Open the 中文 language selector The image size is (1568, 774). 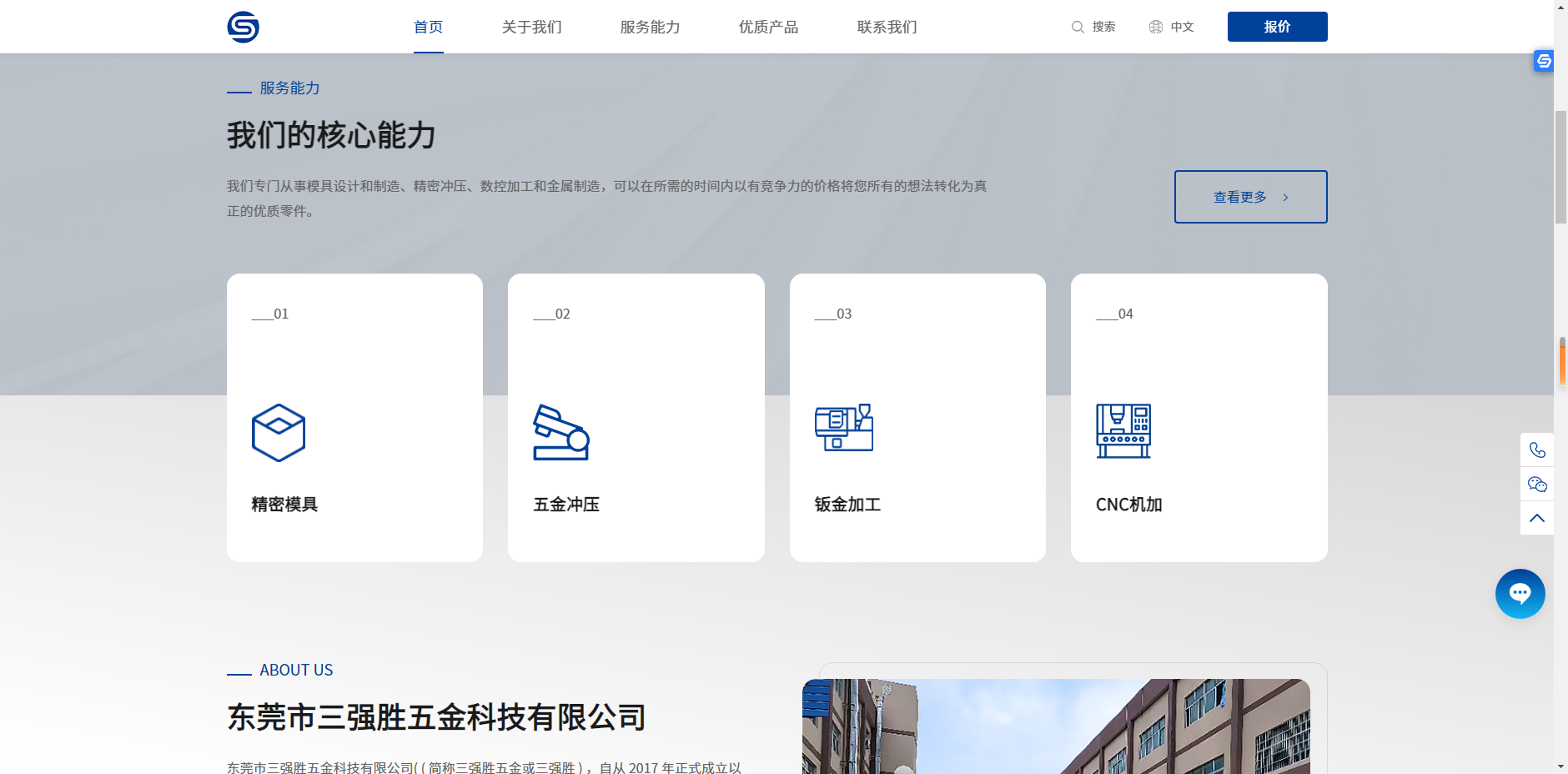pos(1182,27)
